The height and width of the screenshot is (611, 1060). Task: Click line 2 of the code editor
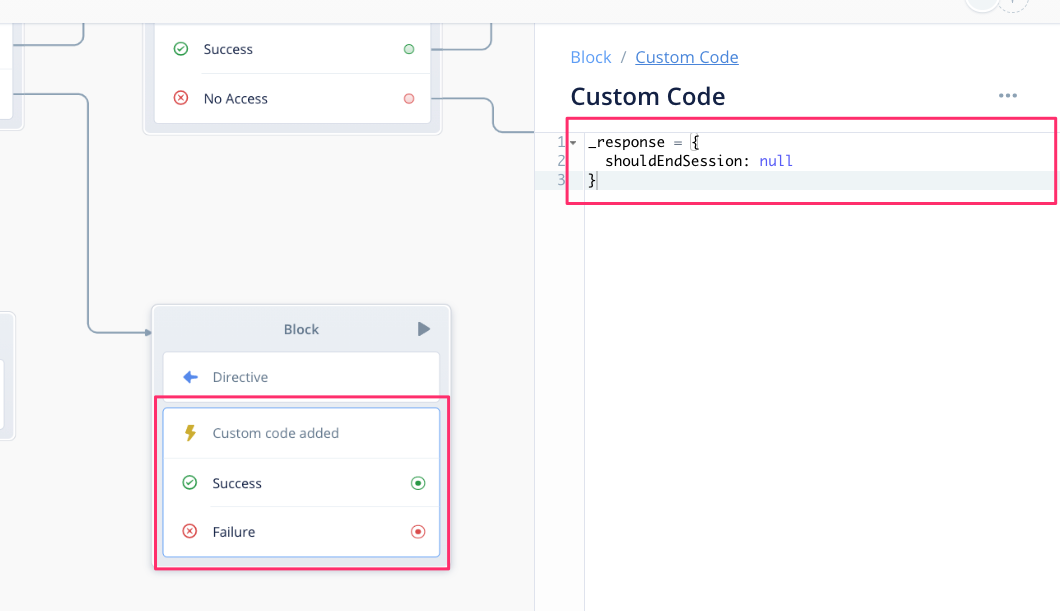pyautogui.click(x=698, y=161)
